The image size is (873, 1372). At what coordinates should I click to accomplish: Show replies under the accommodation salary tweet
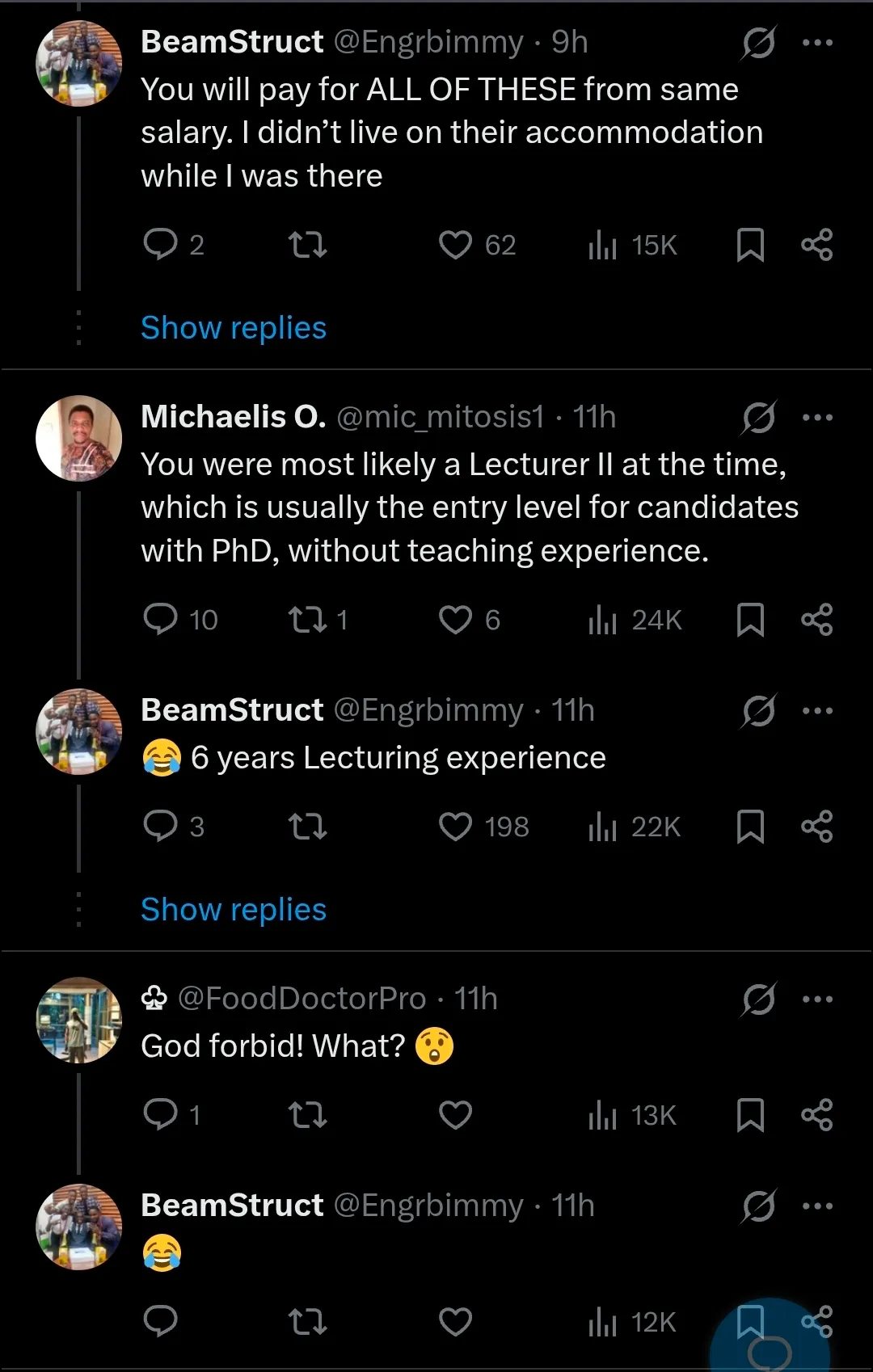[x=234, y=328]
